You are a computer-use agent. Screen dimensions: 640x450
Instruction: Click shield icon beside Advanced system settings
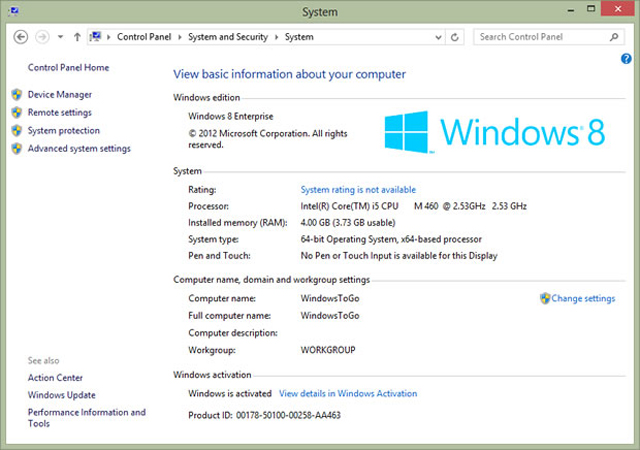(x=17, y=149)
